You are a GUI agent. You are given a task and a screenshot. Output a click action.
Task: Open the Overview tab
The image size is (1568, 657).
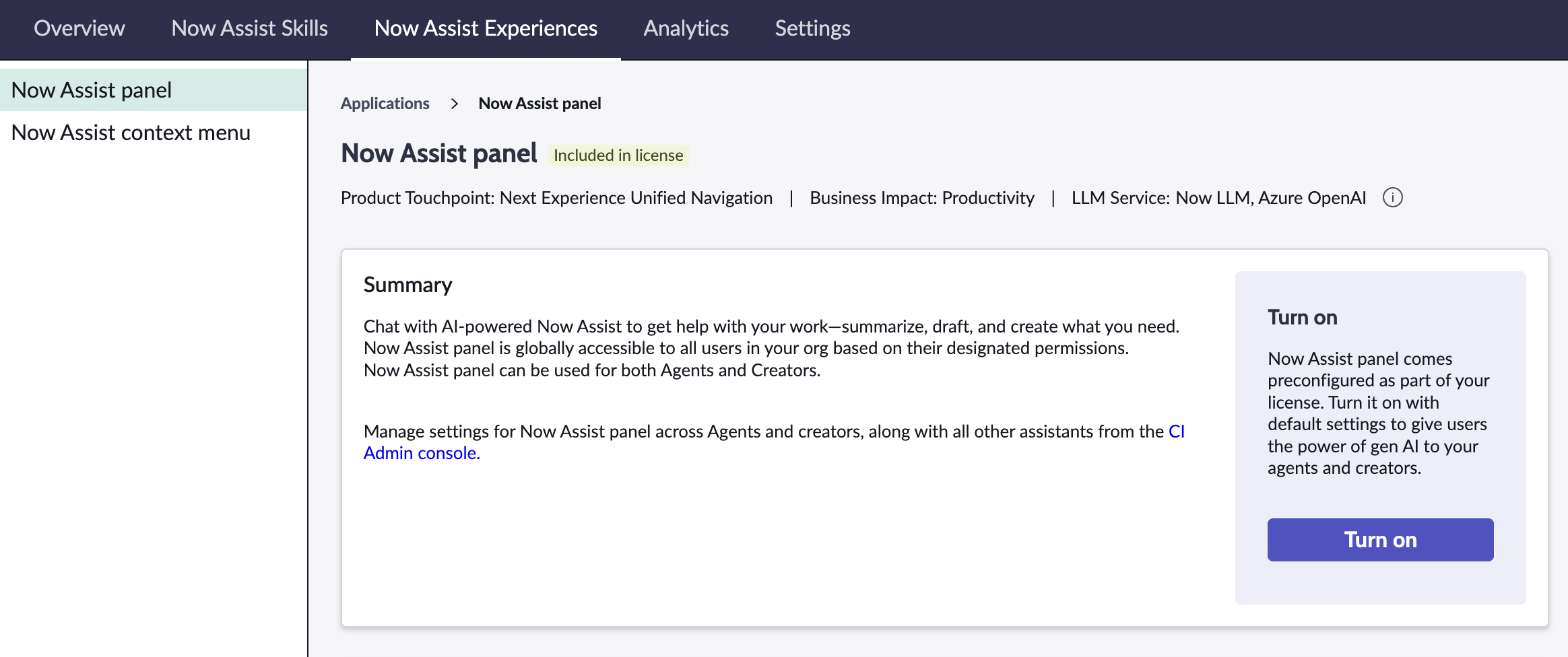79,28
